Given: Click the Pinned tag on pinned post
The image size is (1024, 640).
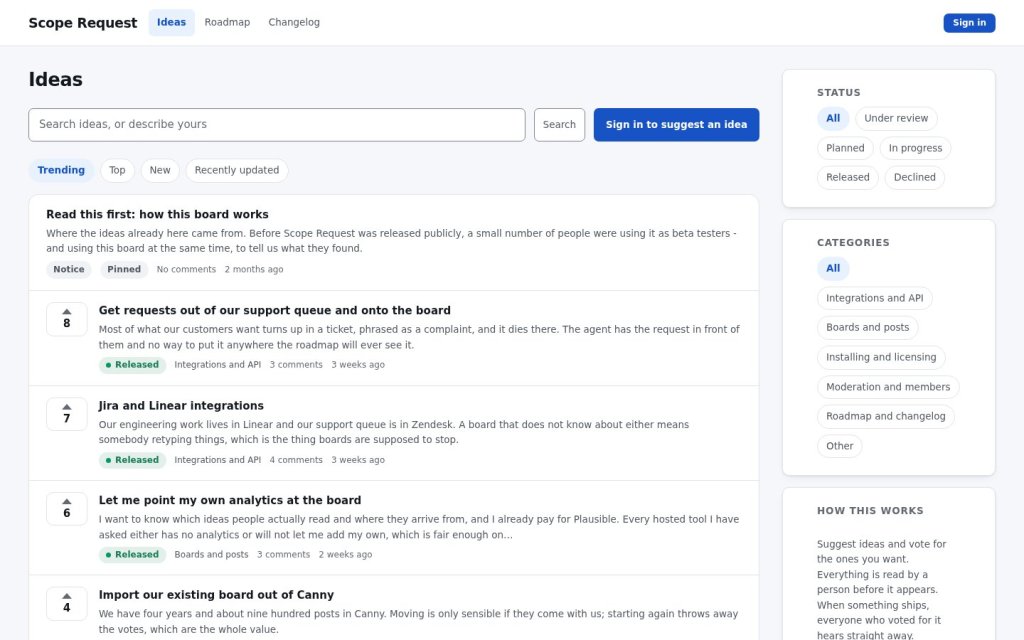Looking at the screenshot, I should (x=124, y=270).
